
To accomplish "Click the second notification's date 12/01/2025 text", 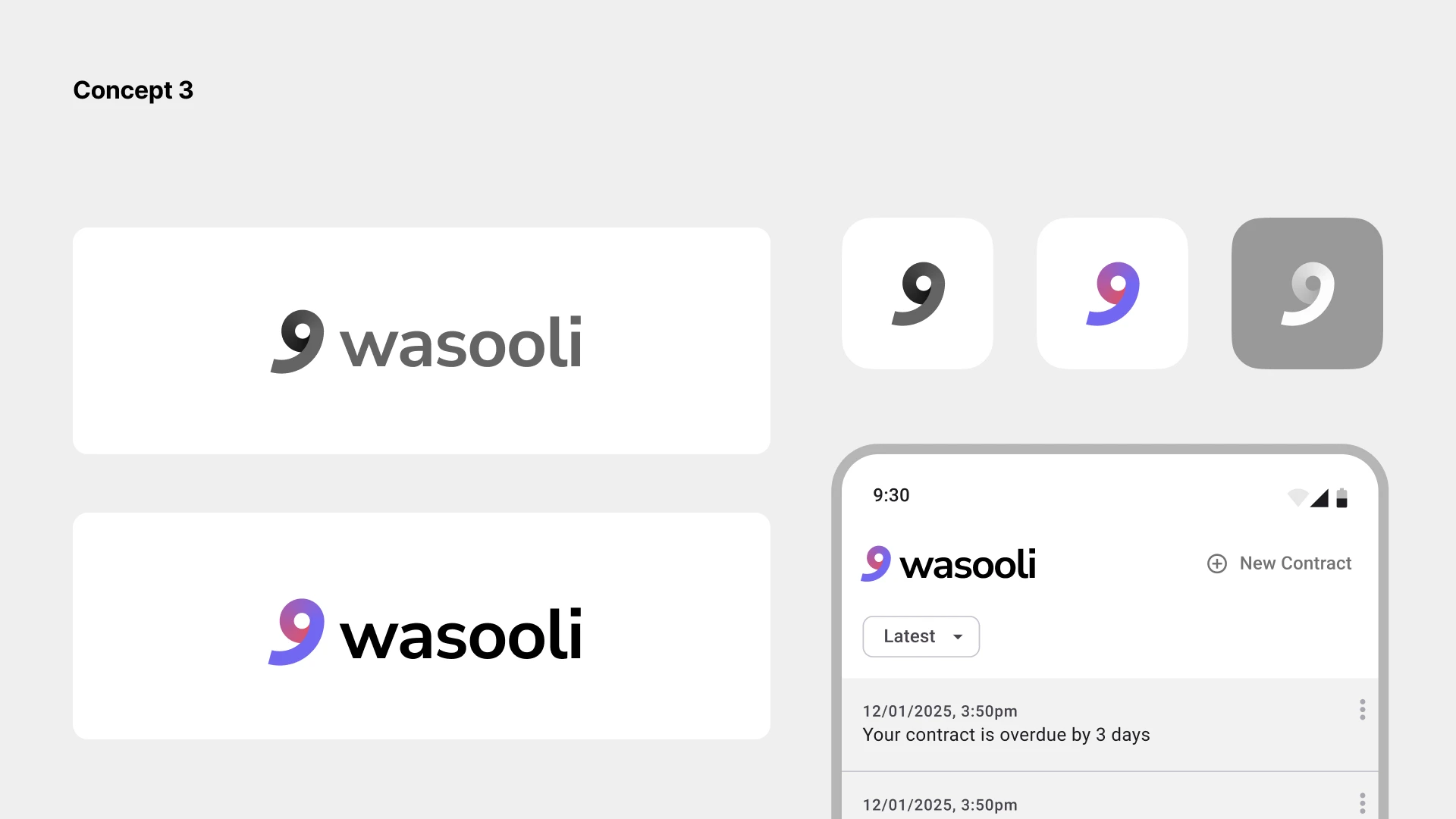I will point(940,805).
